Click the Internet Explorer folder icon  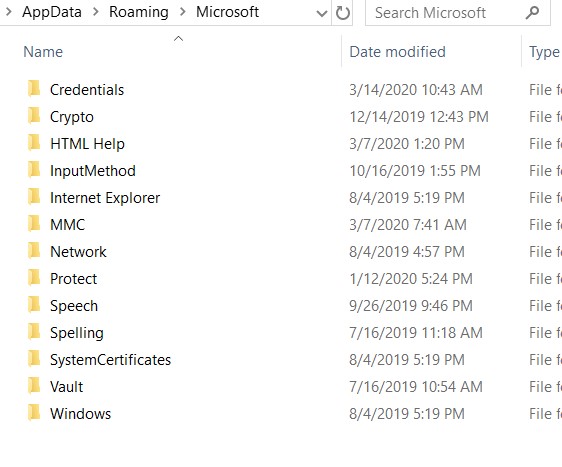[34, 197]
